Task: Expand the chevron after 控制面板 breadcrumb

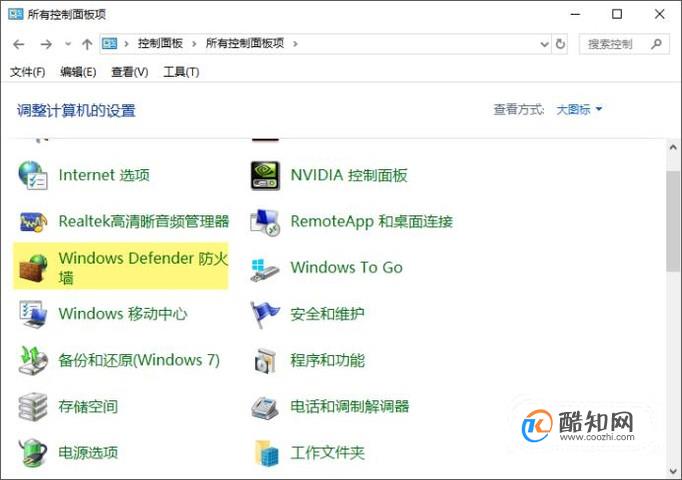Action: (194, 44)
